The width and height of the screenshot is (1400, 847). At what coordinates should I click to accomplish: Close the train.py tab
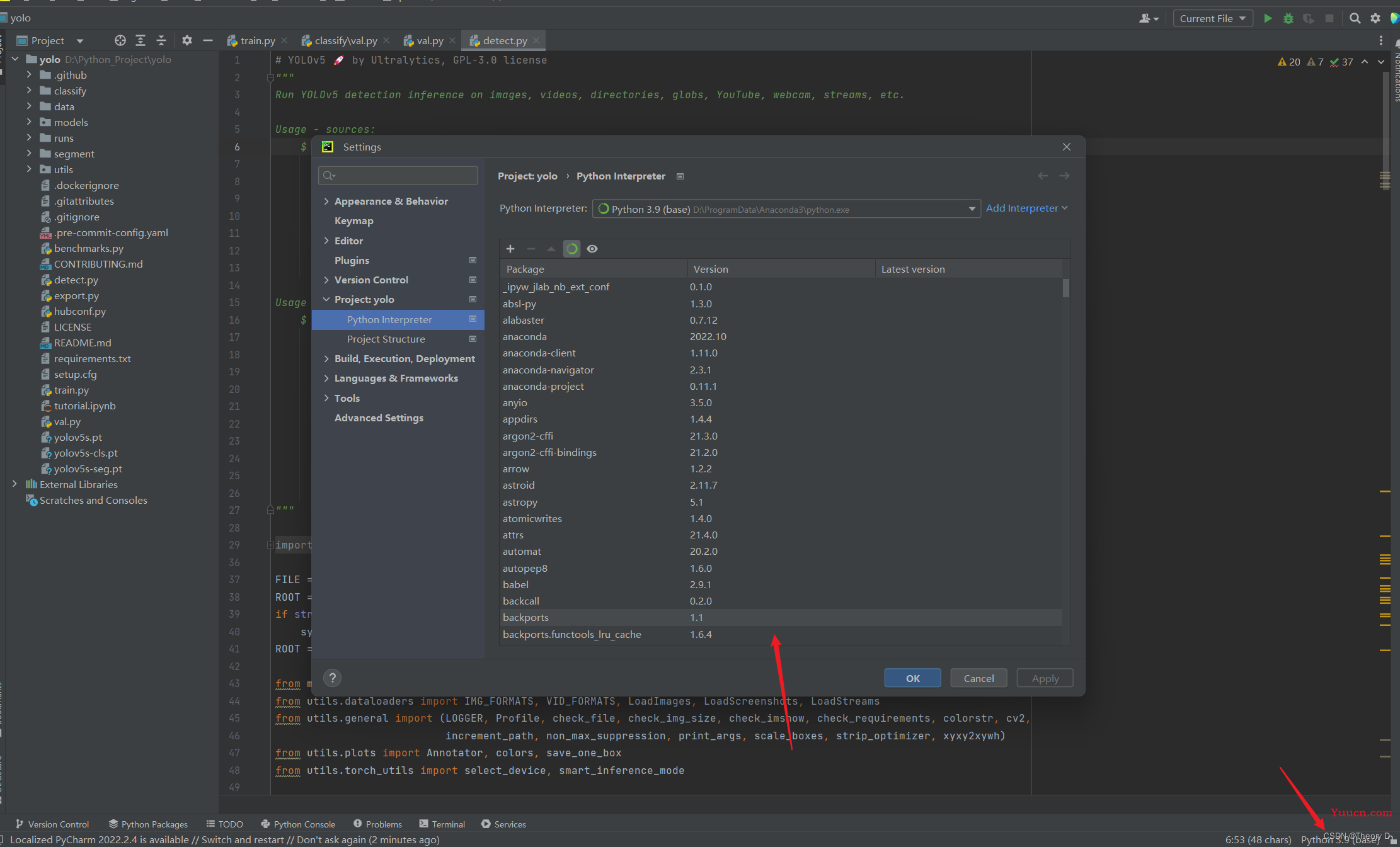284,40
